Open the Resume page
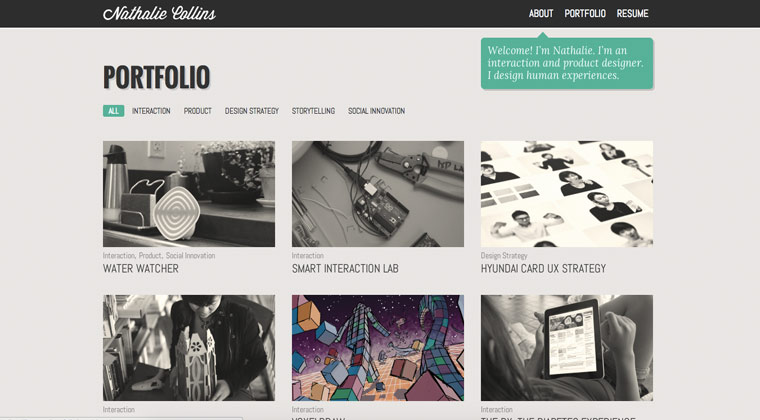Image resolution: width=760 pixels, height=420 pixels. pyautogui.click(x=633, y=14)
